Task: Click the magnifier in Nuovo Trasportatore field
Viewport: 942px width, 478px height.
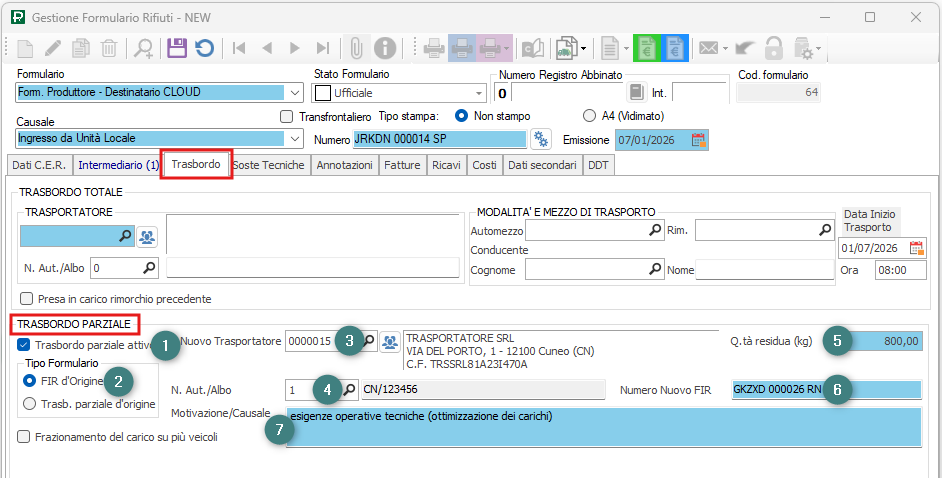Action: (x=368, y=341)
